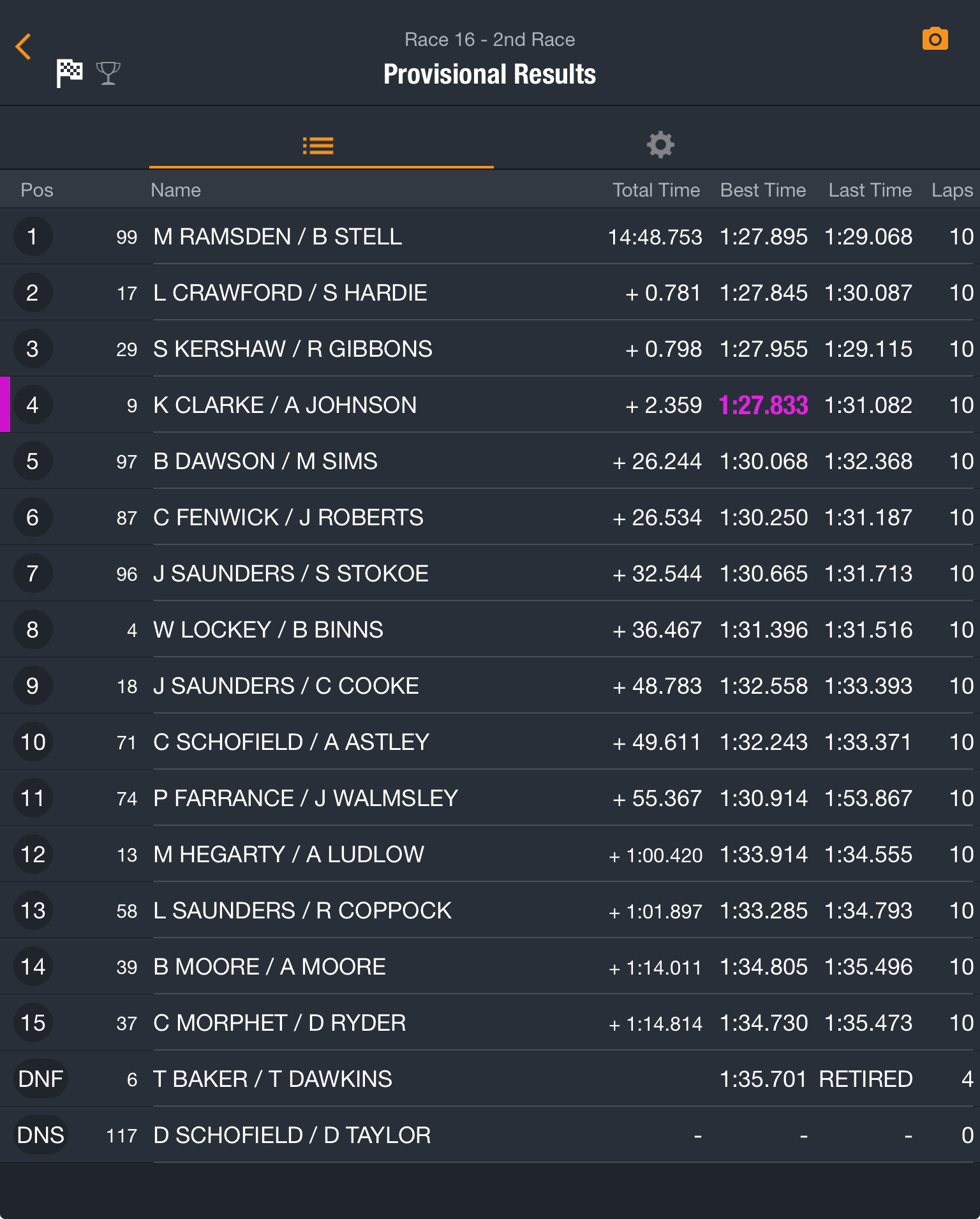Open K CLARKE / A JOHNSON entry

pyautogui.click(x=285, y=405)
